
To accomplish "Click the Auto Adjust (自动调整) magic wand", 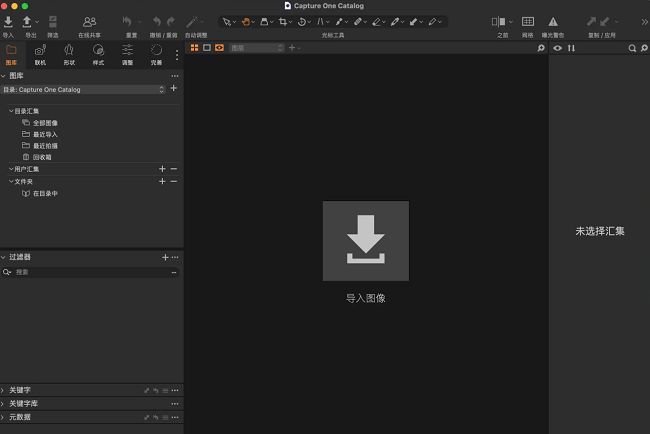I will point(193,21).
